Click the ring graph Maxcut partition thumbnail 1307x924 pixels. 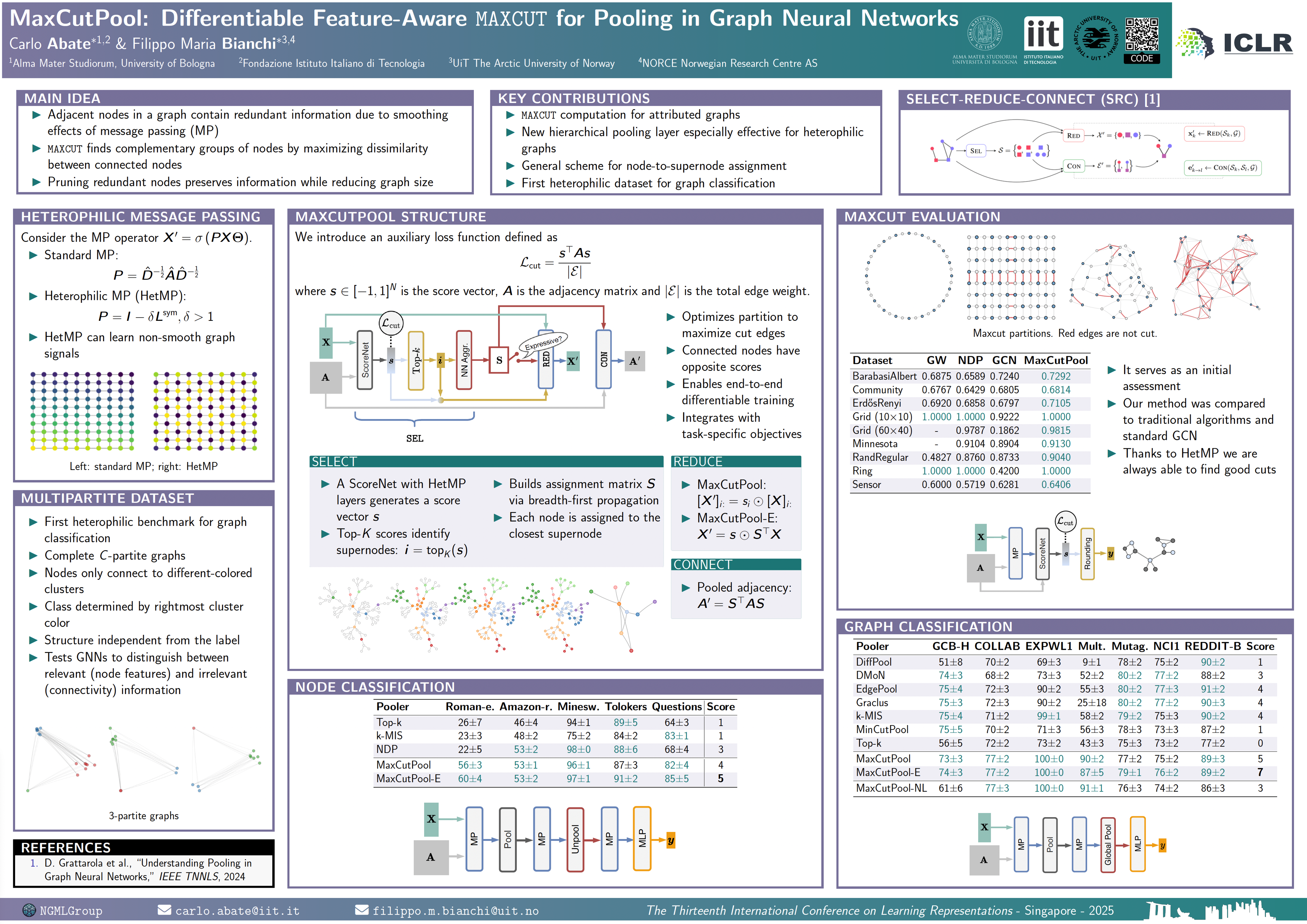(x=909, y=276)
